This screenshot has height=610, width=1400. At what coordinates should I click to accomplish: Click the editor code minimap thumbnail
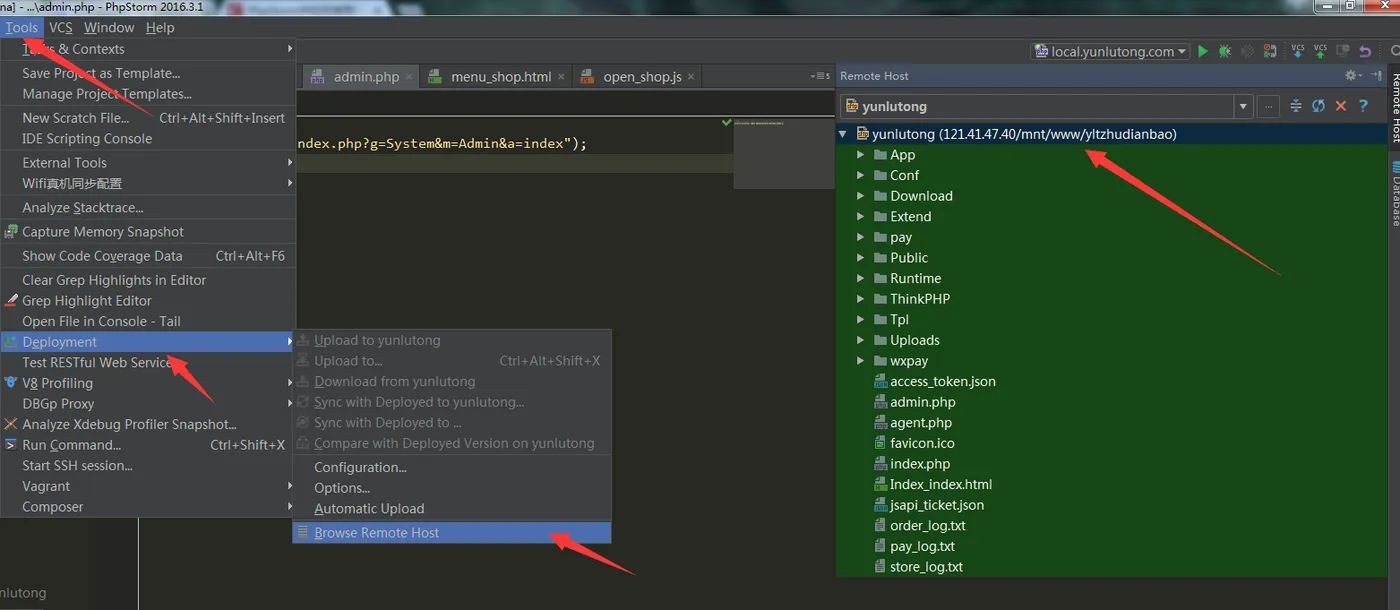pyautogui.click(x=784, y=153)
